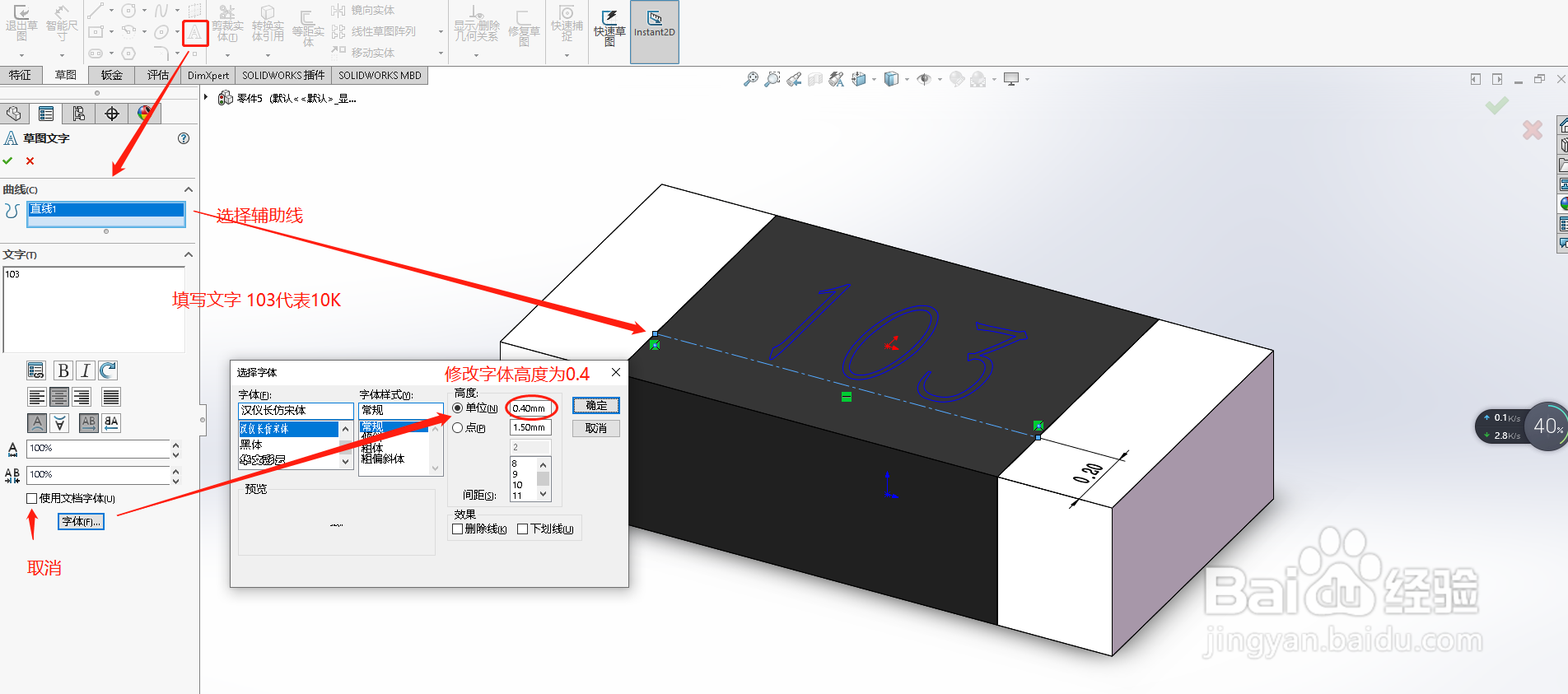Click the Rapid Sketch (快速草图) icon
This screenshot has width=1568, height=694.
(609, 28)
